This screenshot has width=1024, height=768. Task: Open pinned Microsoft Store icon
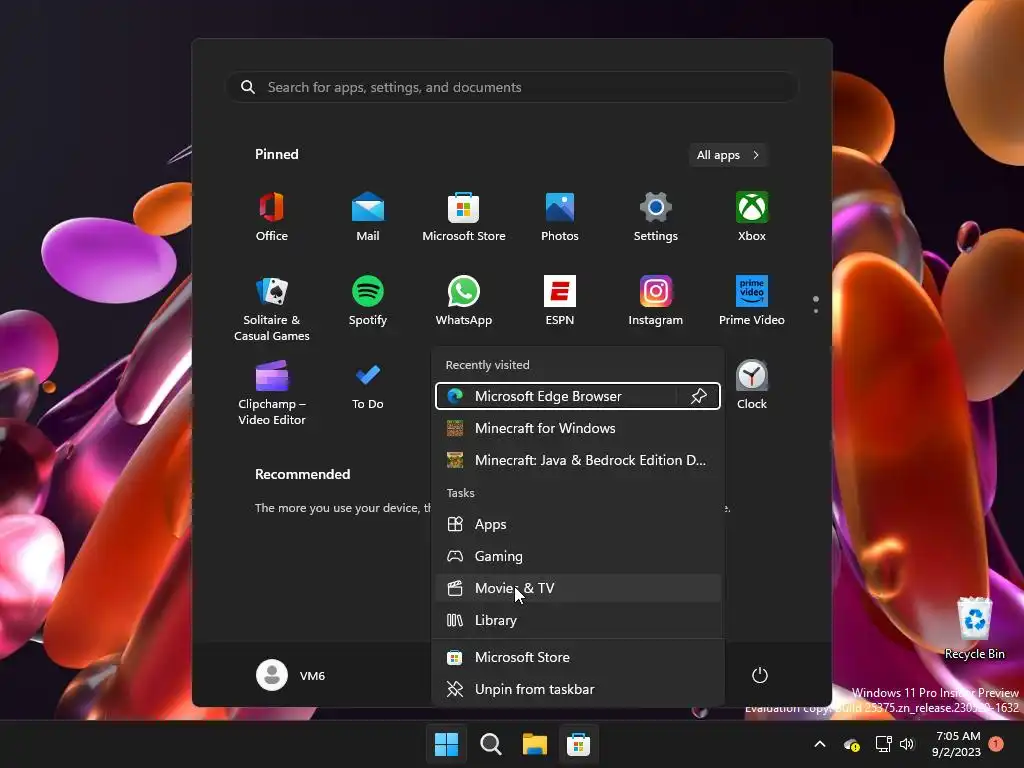point(464,217)
